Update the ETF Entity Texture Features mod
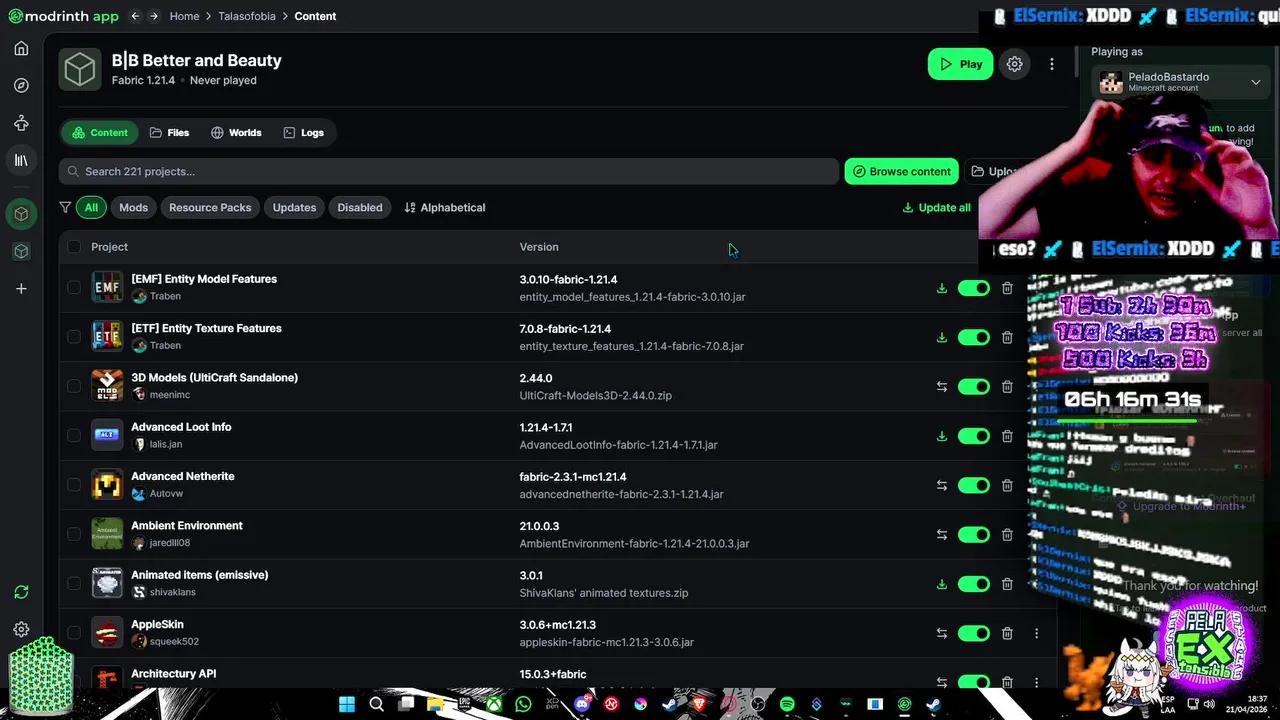 coord(941,337)
